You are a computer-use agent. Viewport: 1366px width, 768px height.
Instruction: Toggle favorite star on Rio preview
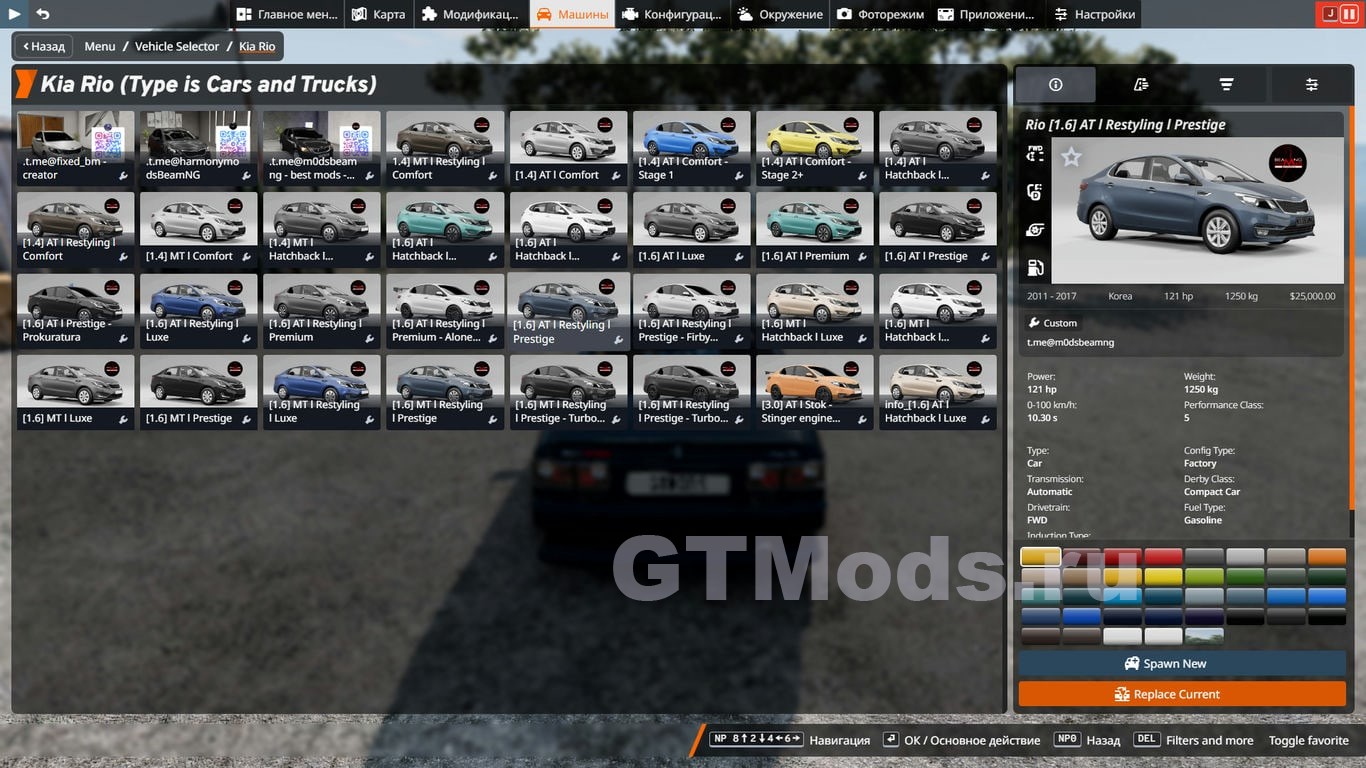tap(1071, 157)
